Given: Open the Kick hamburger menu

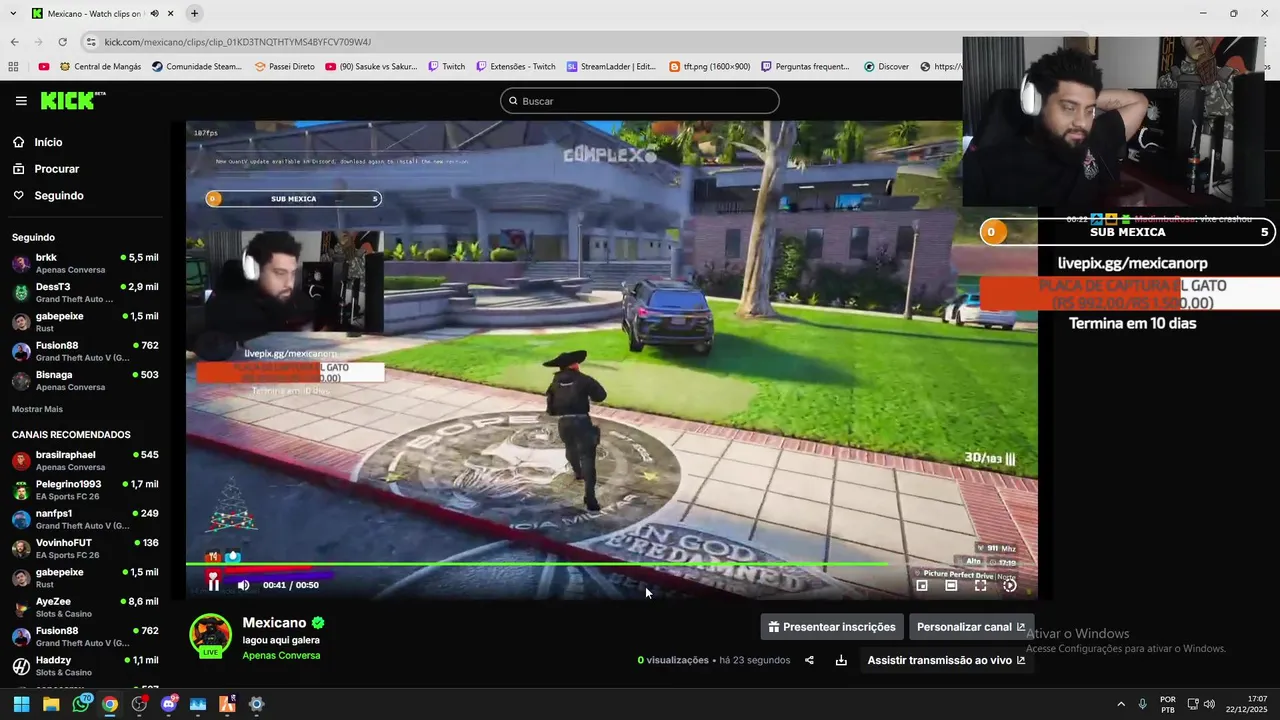Looking at the screenshot, I should (21, 101).
